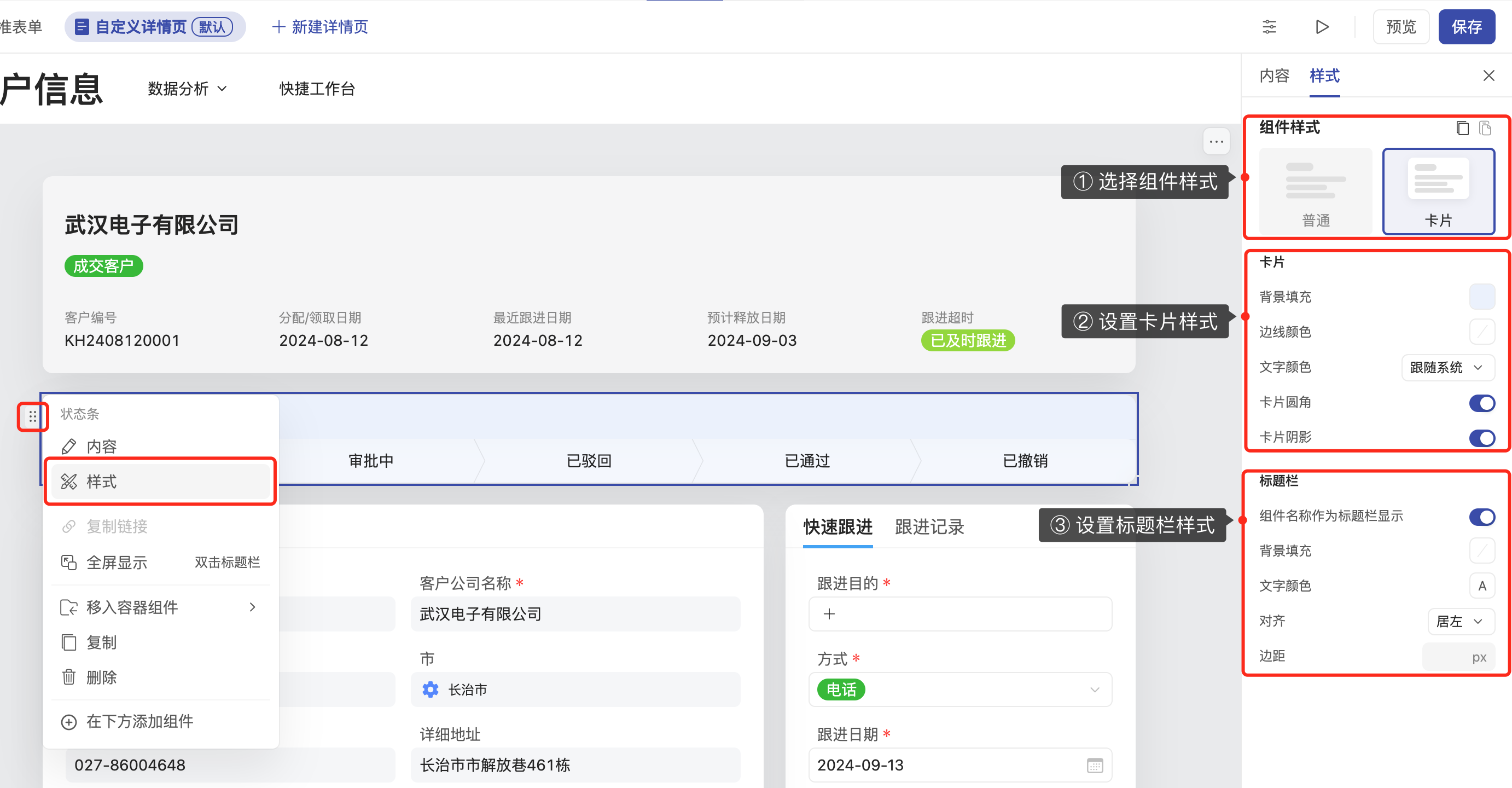Click 复制链接 menu entry
1512x788 pixels.
[160, 527]
